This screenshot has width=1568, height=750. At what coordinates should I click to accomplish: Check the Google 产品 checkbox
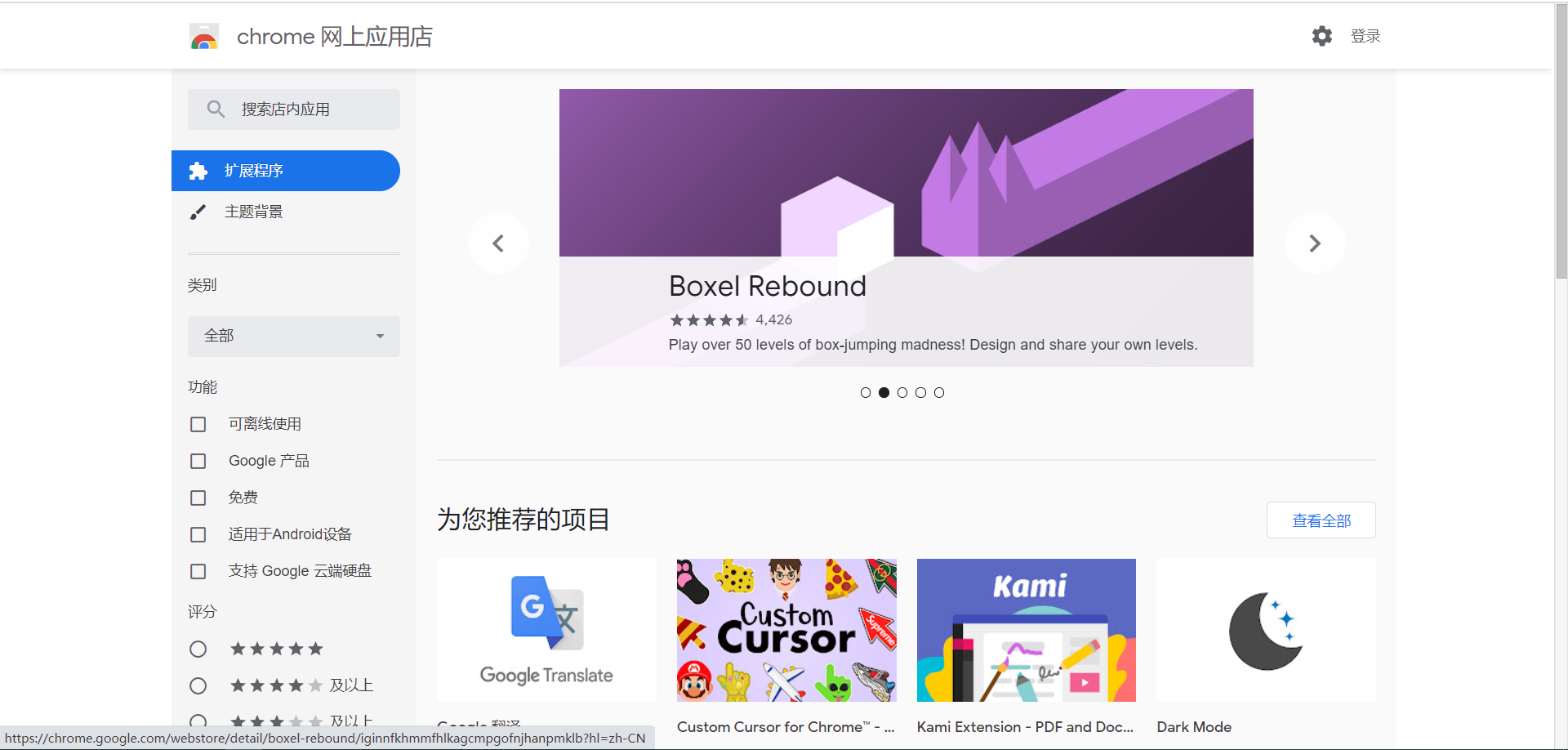point(198,461)
